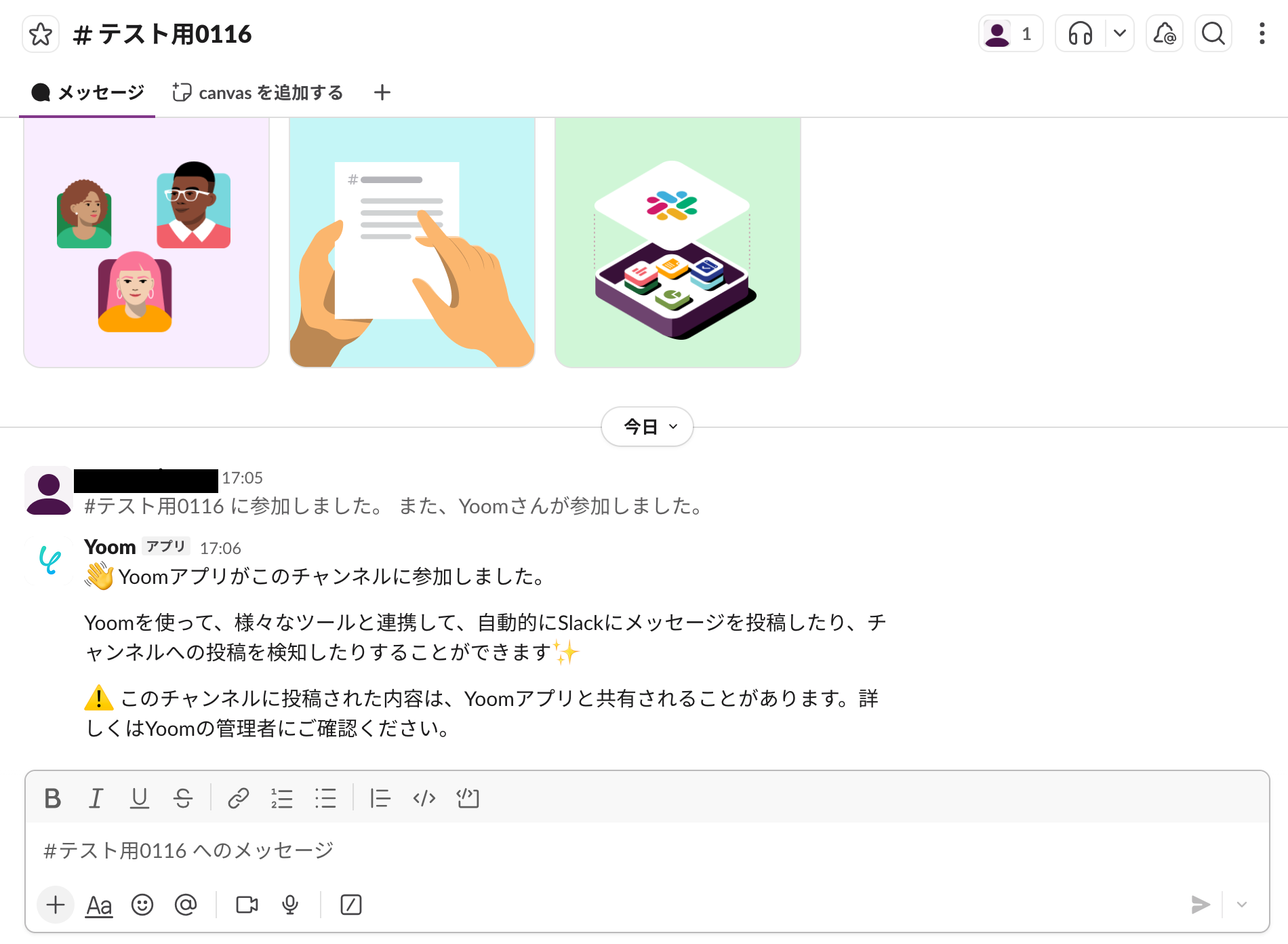Select the canvas を追加する tab

pyautogui.click(x=258, y=92)
